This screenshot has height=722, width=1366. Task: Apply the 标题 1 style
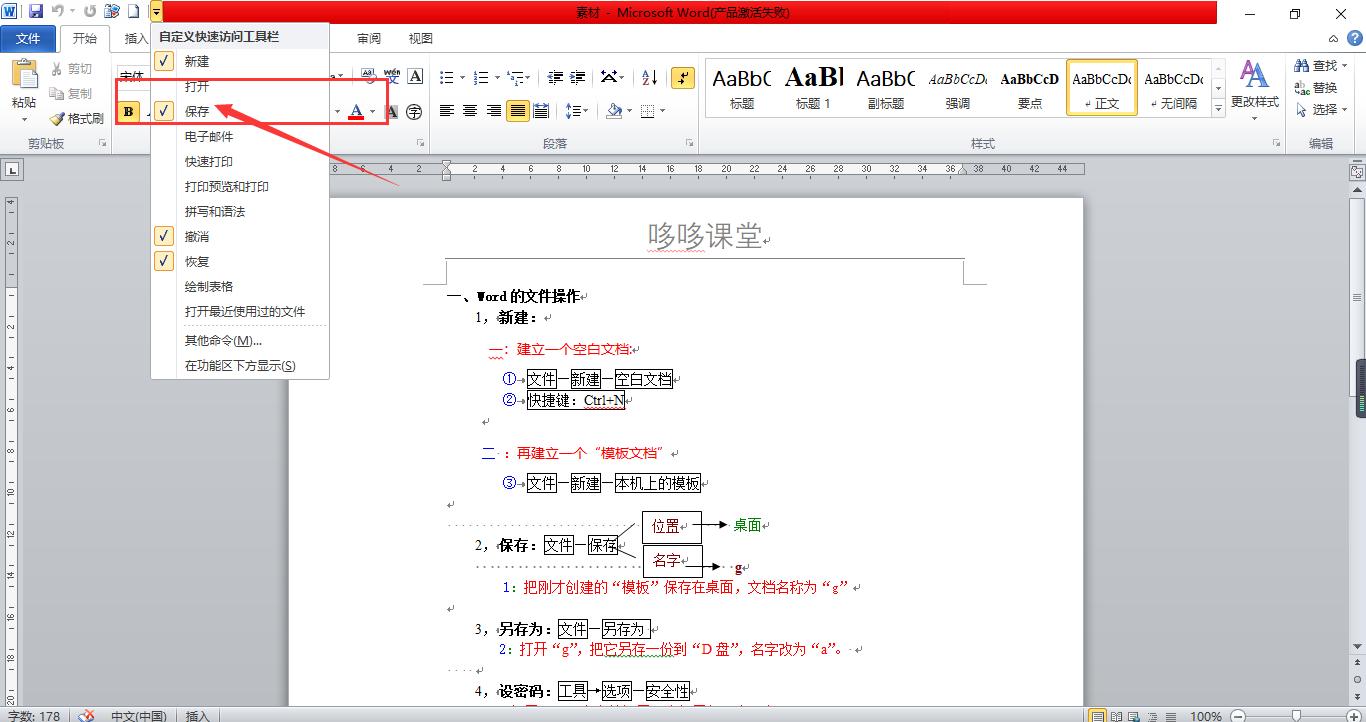[813, 88]
